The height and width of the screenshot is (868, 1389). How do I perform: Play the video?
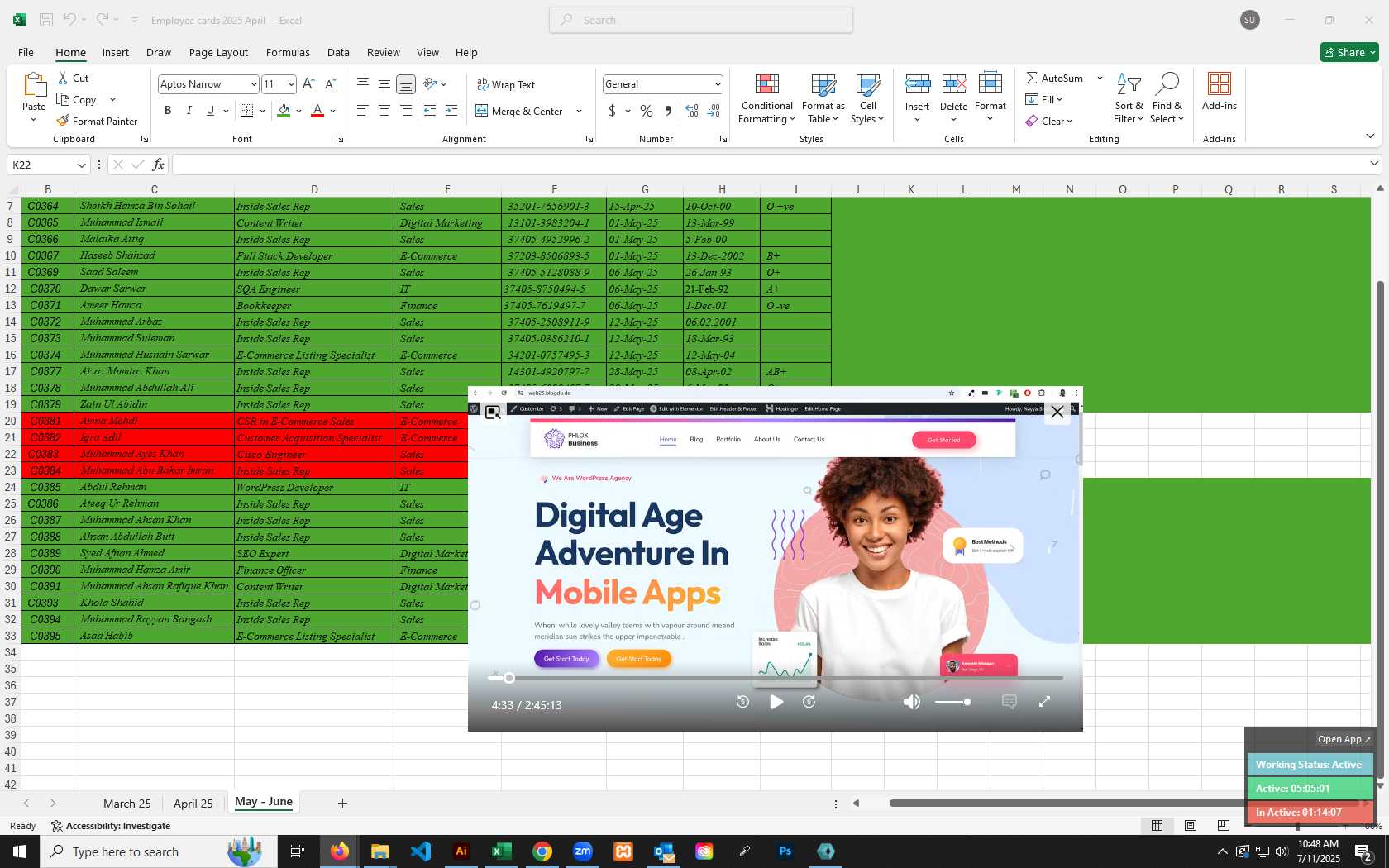(x=776, y=702)
